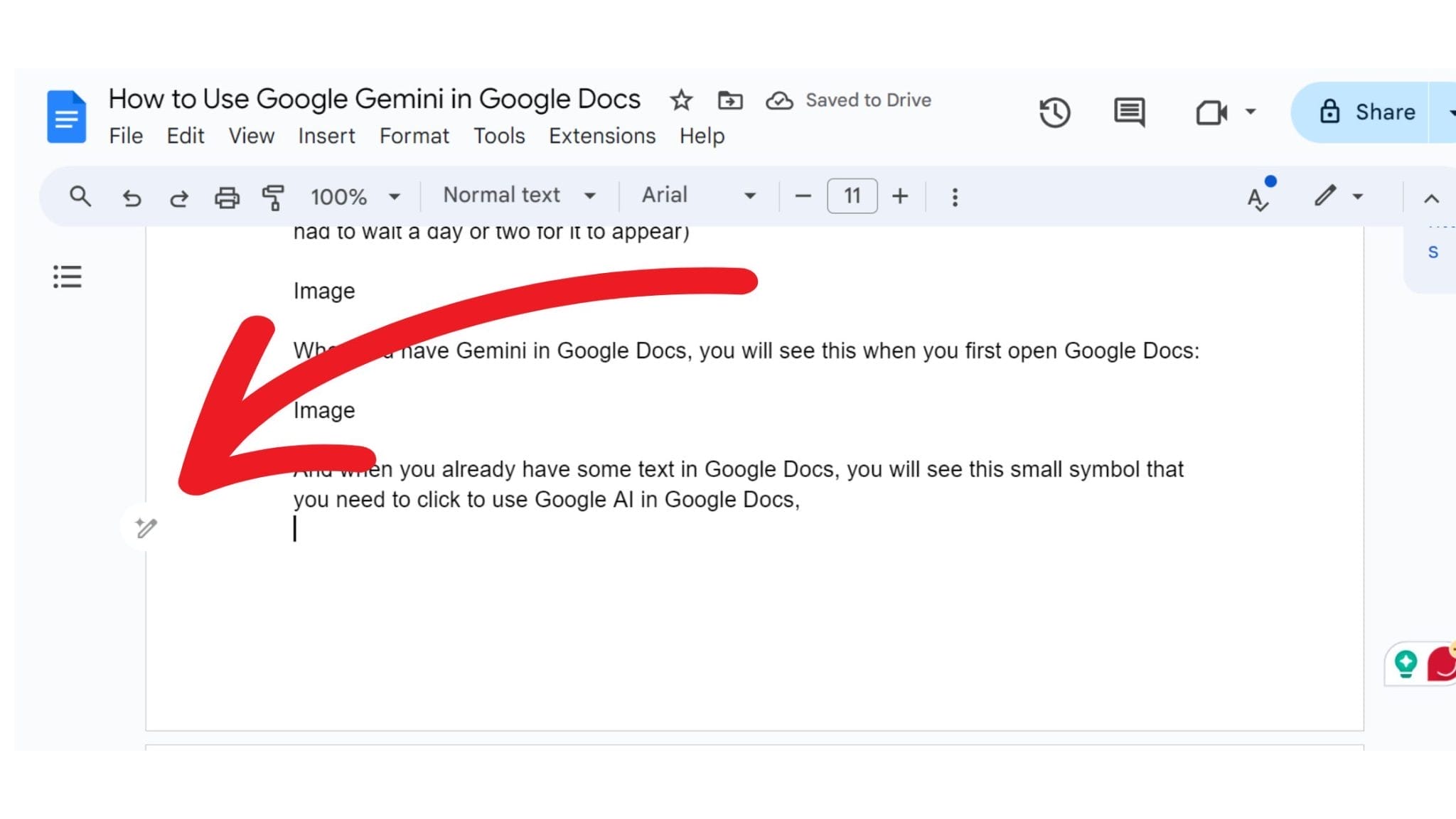Run the spelling and grammar check
The image size is (1456, 819).
pos(1257,197)
